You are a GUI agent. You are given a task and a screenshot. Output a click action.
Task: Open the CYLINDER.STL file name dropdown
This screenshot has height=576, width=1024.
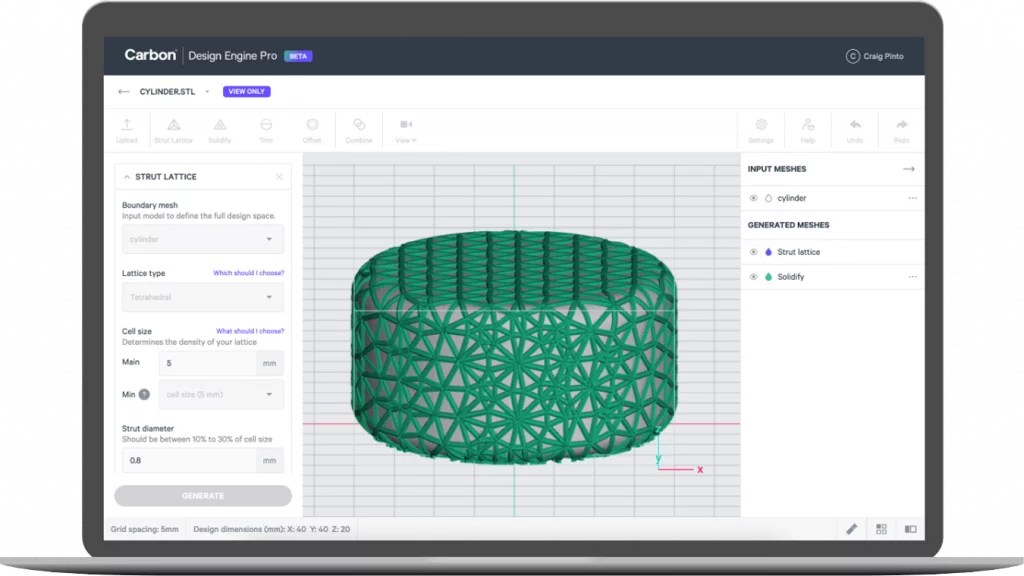(x=207, y=91)
